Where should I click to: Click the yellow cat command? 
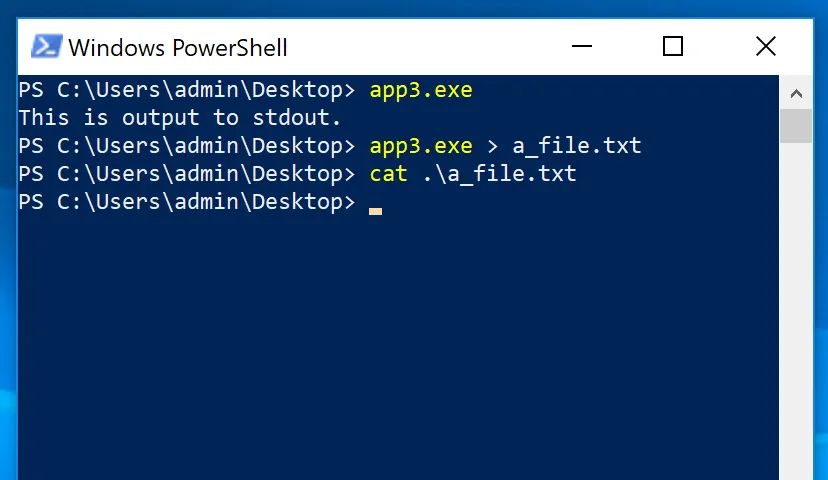pyautogui.click(x=389, y=174)
